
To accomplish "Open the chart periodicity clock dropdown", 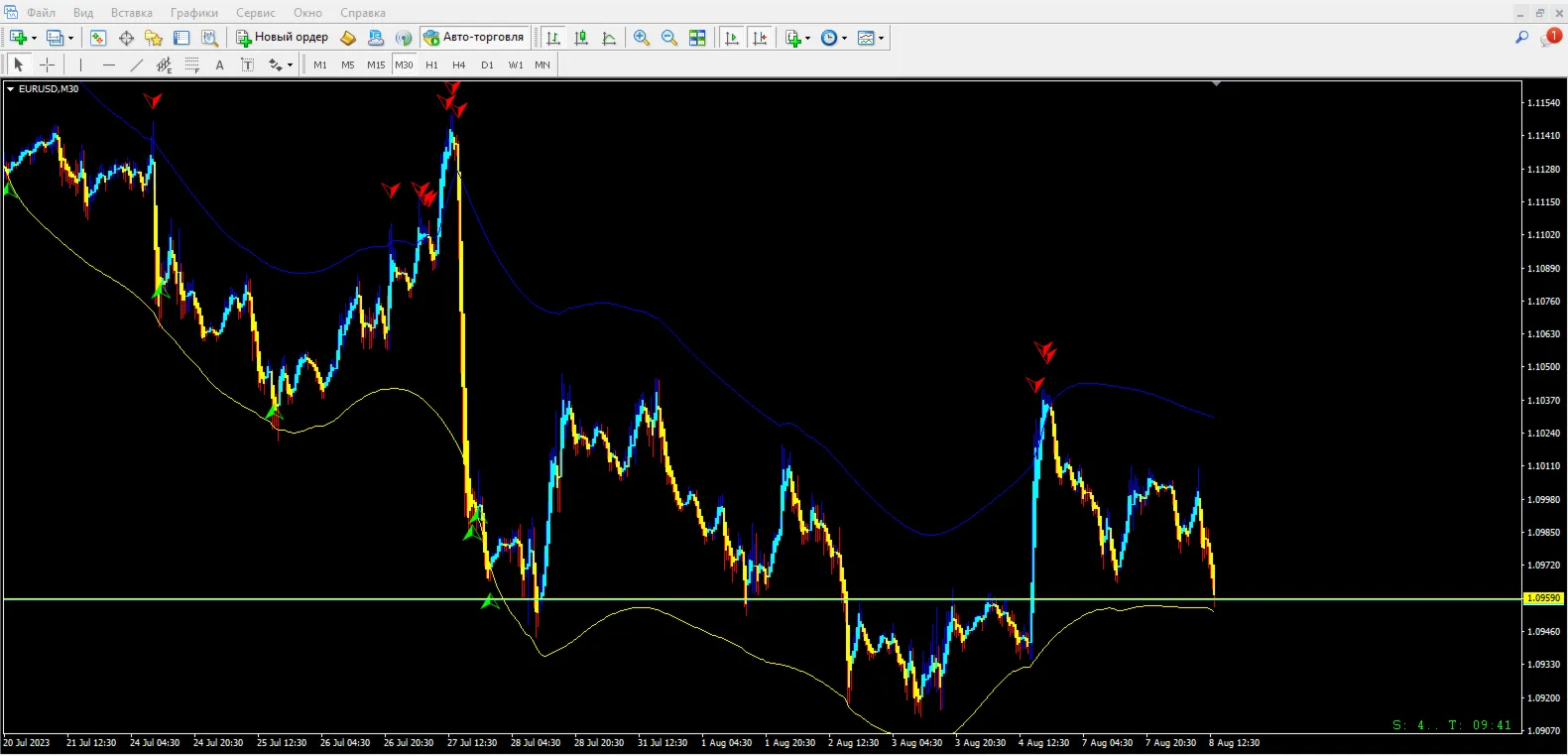I will 834,38.
